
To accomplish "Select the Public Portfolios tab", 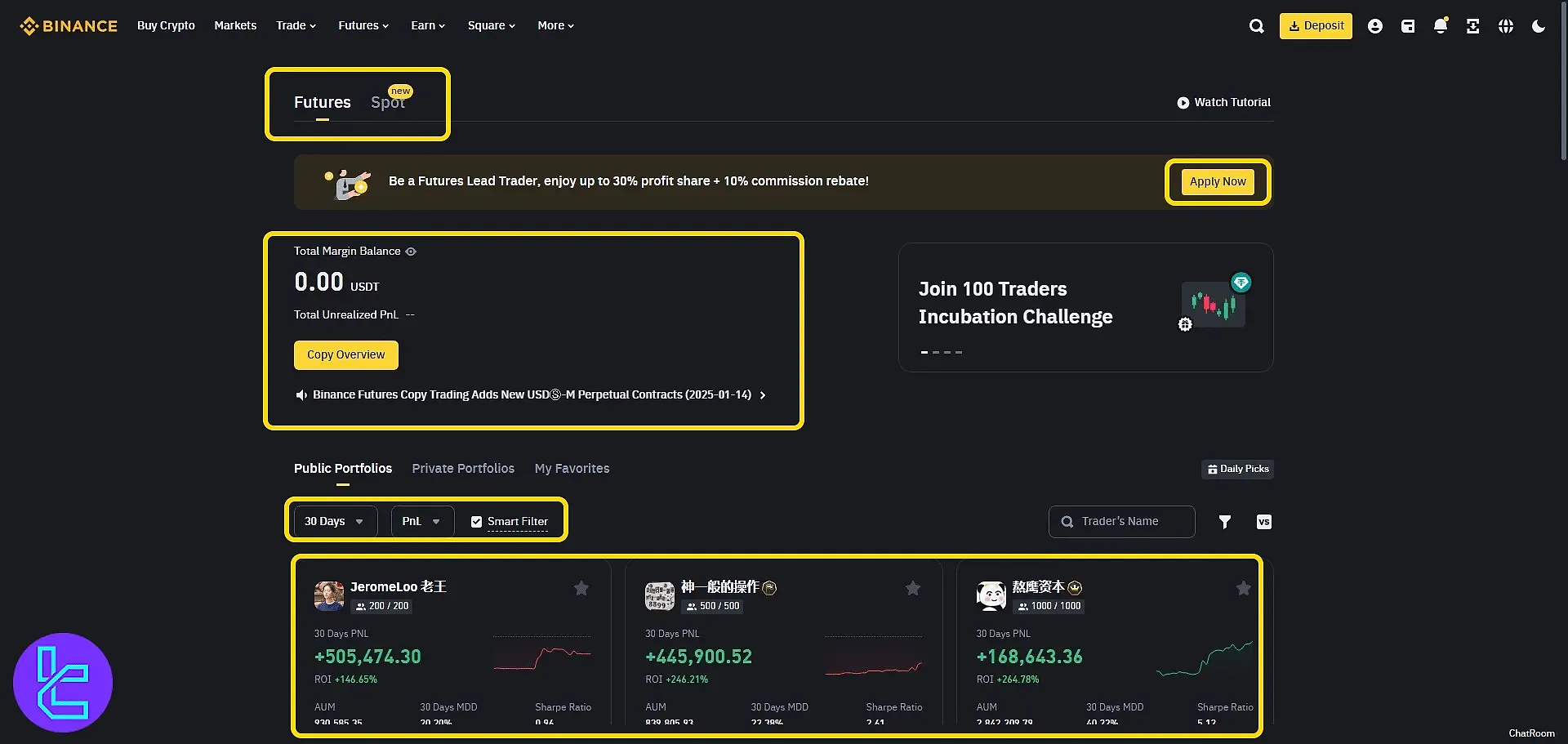I will (x=343, y=469).
